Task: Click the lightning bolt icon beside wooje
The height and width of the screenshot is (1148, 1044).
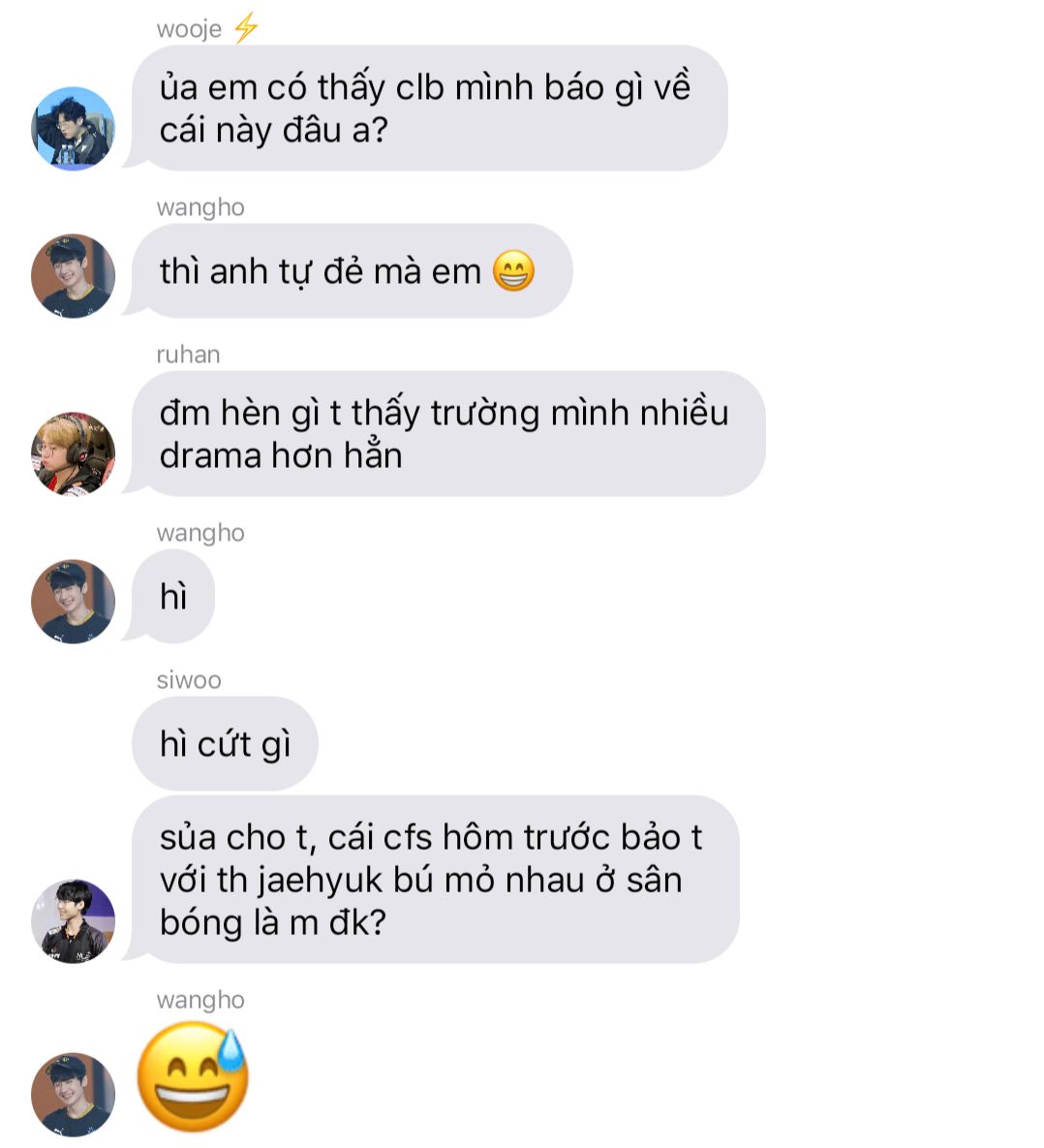Action: click(x=246, y=28)
